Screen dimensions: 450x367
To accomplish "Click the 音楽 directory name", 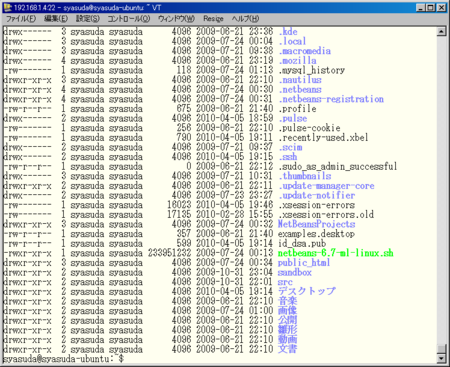I will 287,301.
